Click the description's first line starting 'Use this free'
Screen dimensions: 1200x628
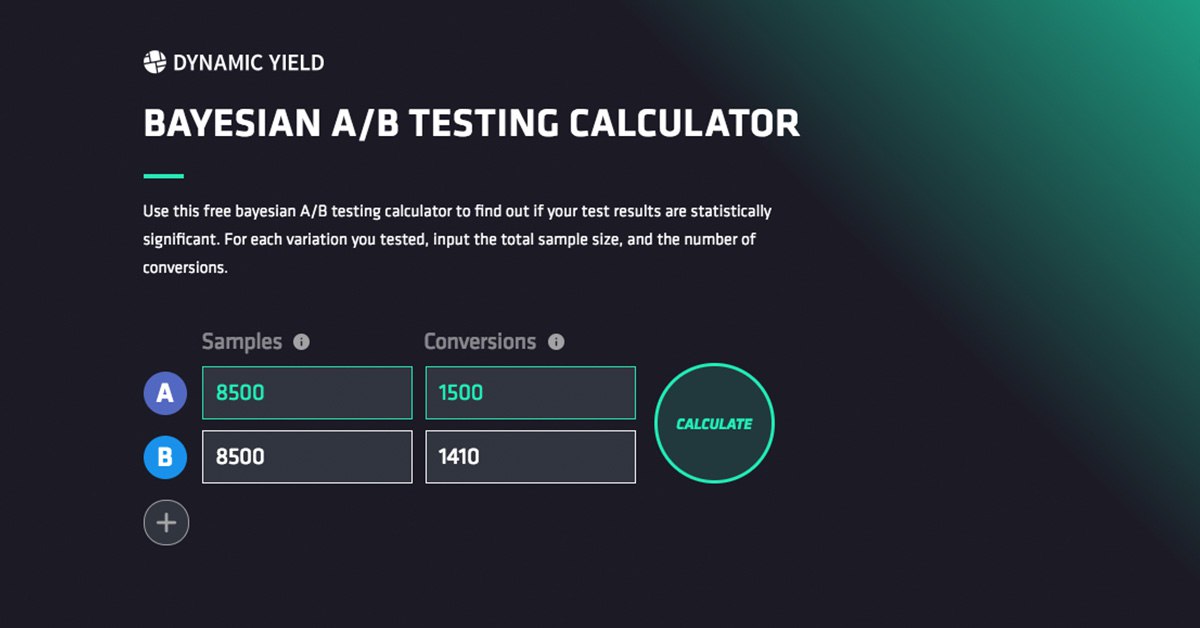click(x=457, y=212)
